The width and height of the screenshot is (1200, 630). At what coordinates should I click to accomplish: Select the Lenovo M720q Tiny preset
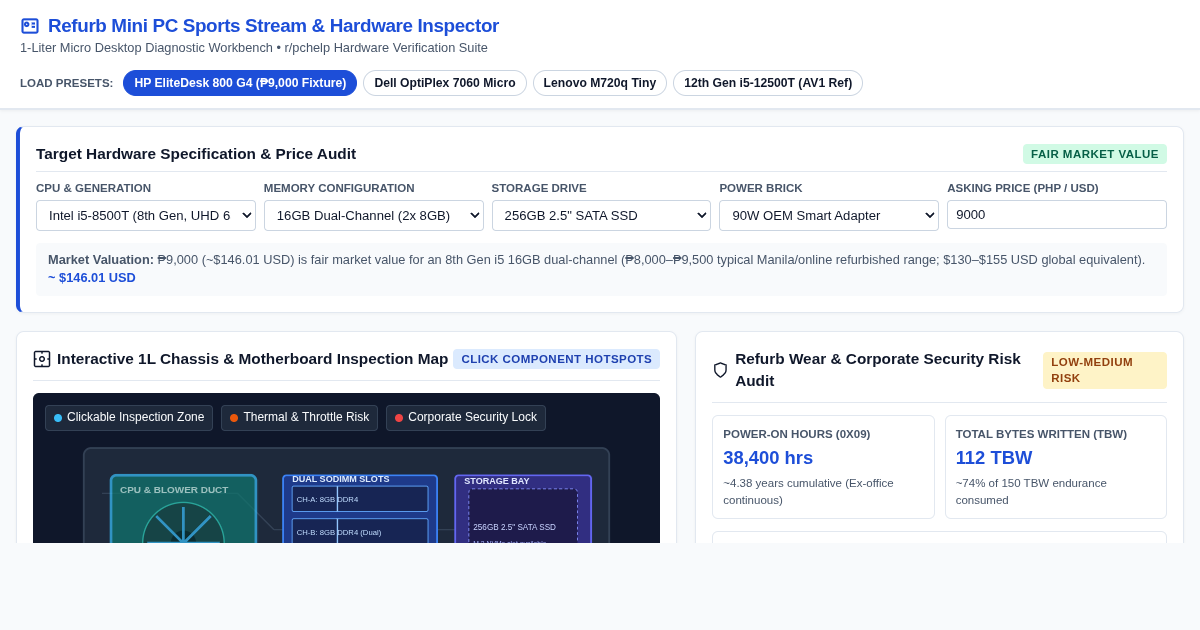600,83
